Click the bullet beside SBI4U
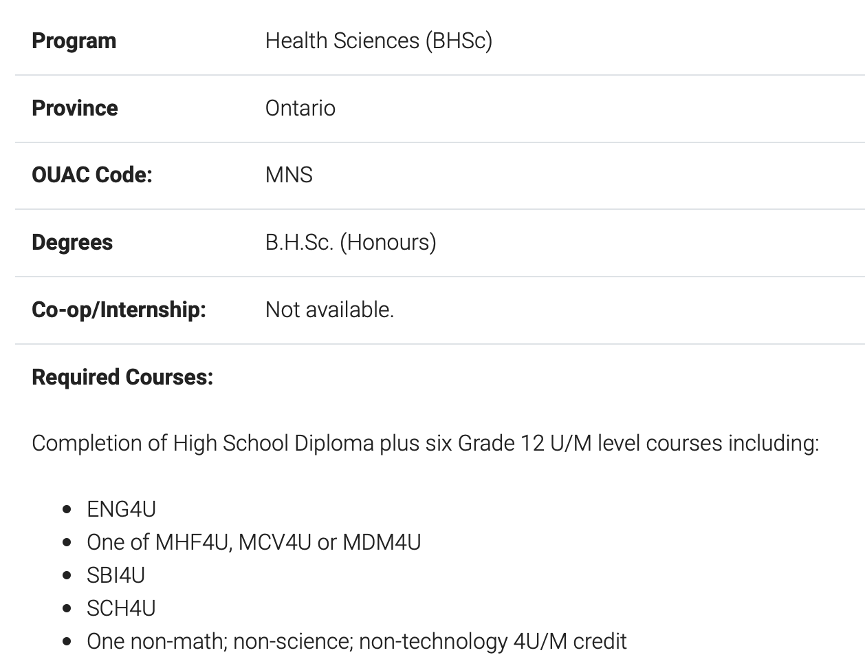The image size is (866, 666). tap(67, 575)
